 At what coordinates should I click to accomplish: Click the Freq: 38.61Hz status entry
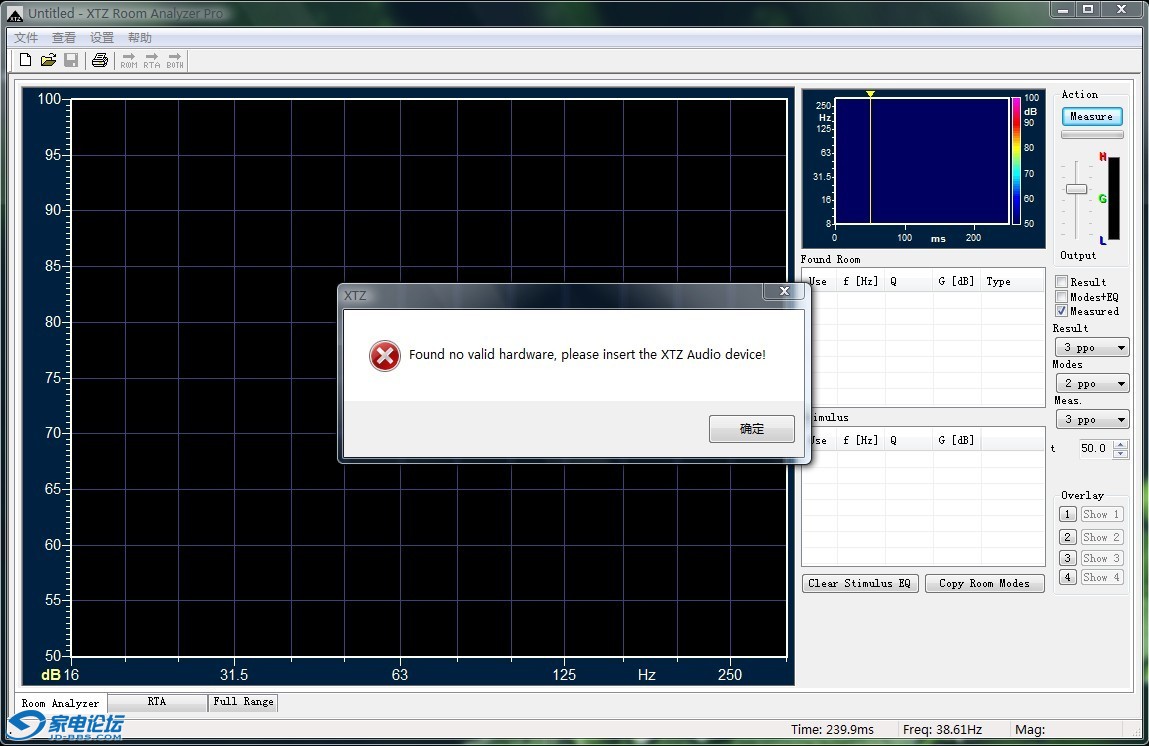click(x=942, y=730)
